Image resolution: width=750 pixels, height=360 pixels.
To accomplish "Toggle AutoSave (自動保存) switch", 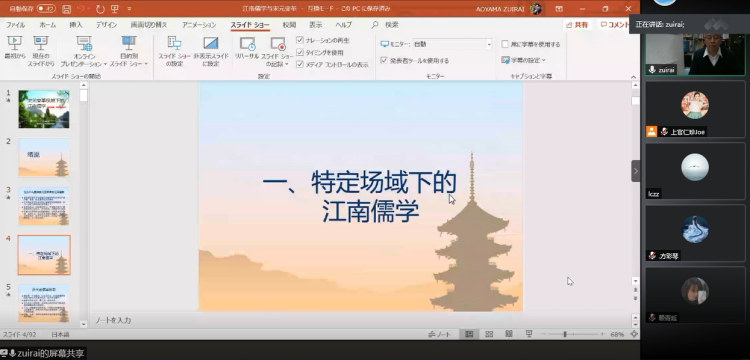I will [46, 9].
